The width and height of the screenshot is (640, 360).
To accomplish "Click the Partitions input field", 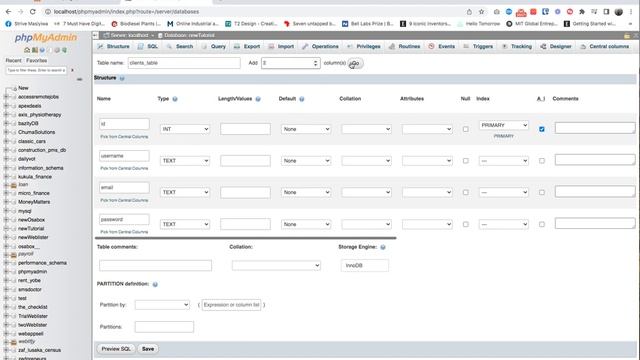I will point(164,327).
